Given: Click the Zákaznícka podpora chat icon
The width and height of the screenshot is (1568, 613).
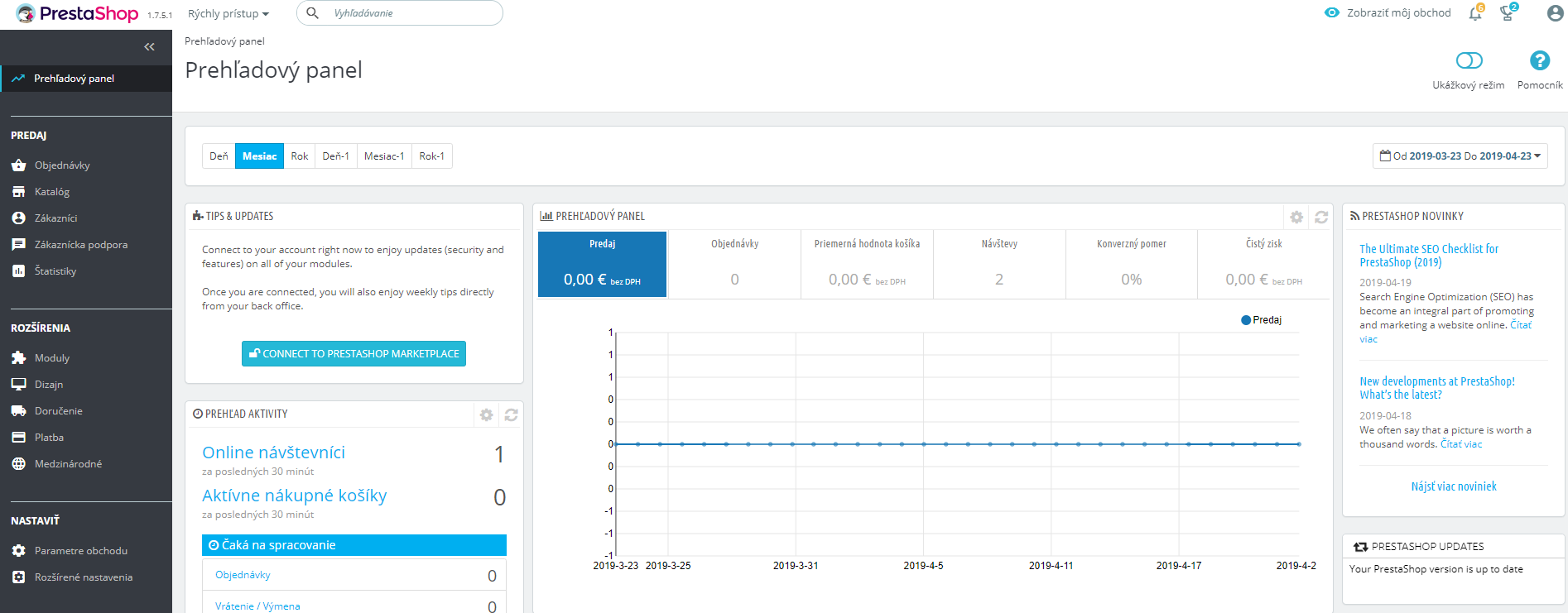Looking at the screenshot, I should [19, 245].
